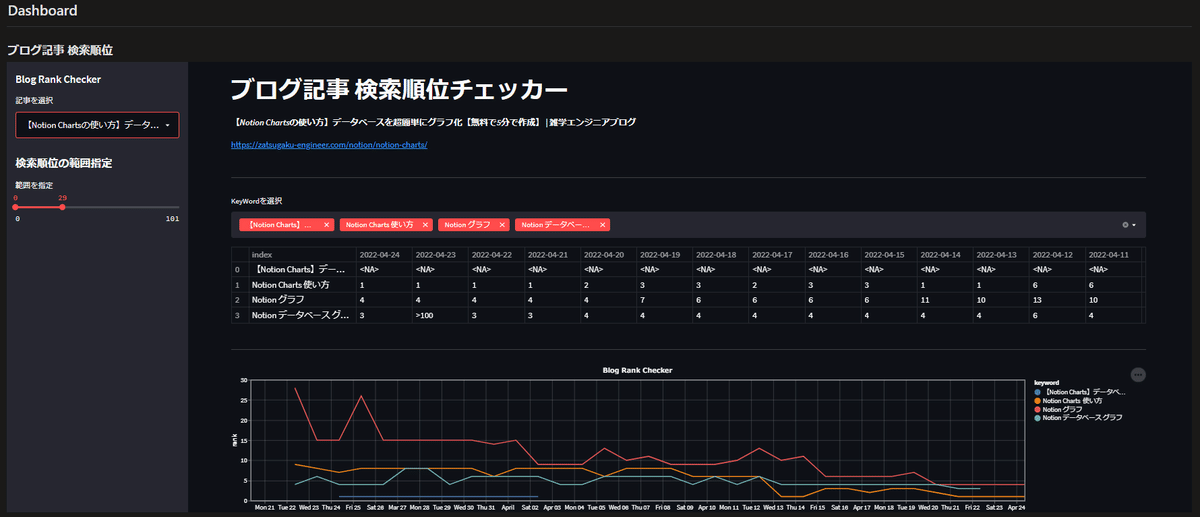This screenshot has height=517, width=1200.
Task: Click the slider's upper handle at 29
Action: coord(62,207)
